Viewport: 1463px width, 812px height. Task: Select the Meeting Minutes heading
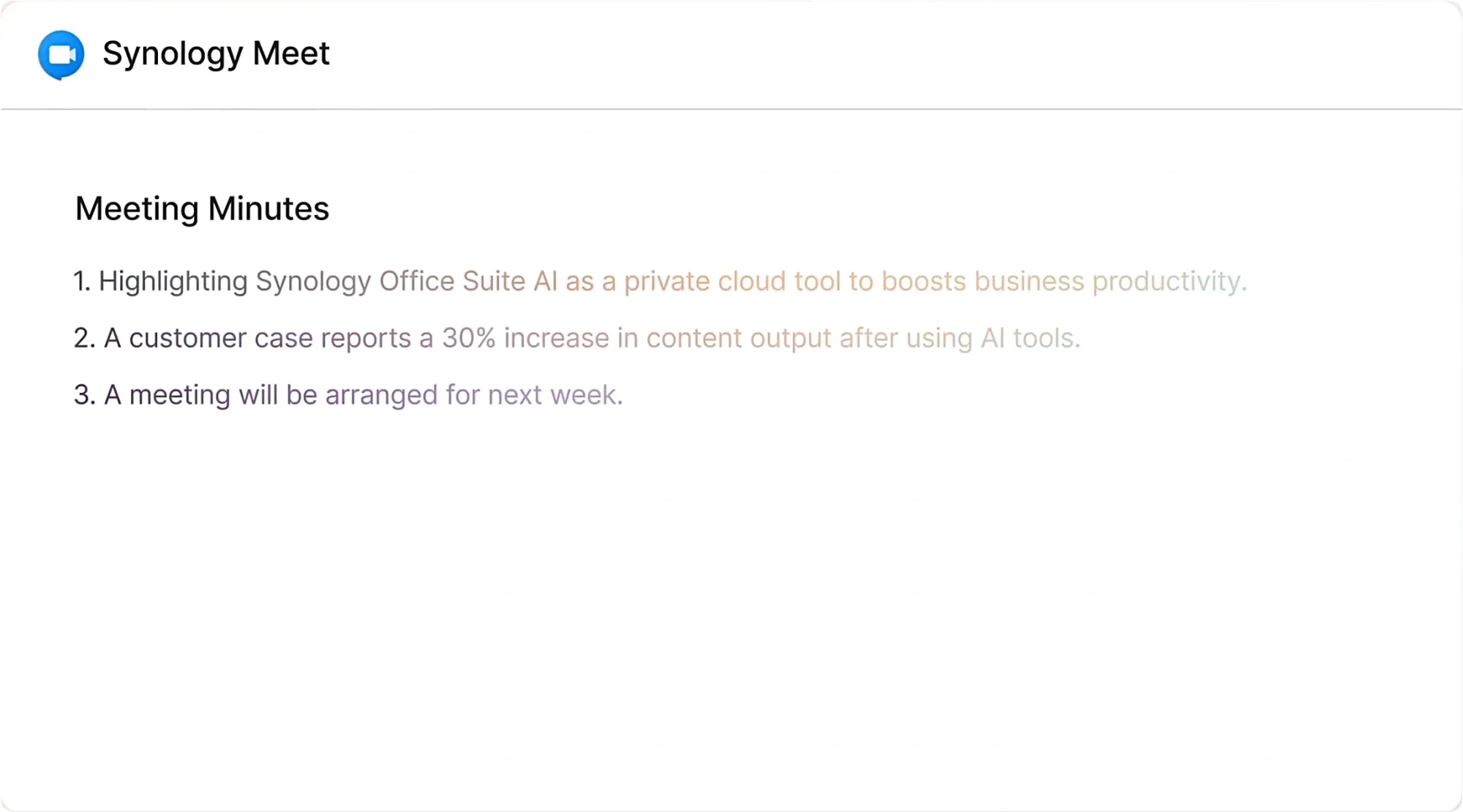click(x=202, y=209)
